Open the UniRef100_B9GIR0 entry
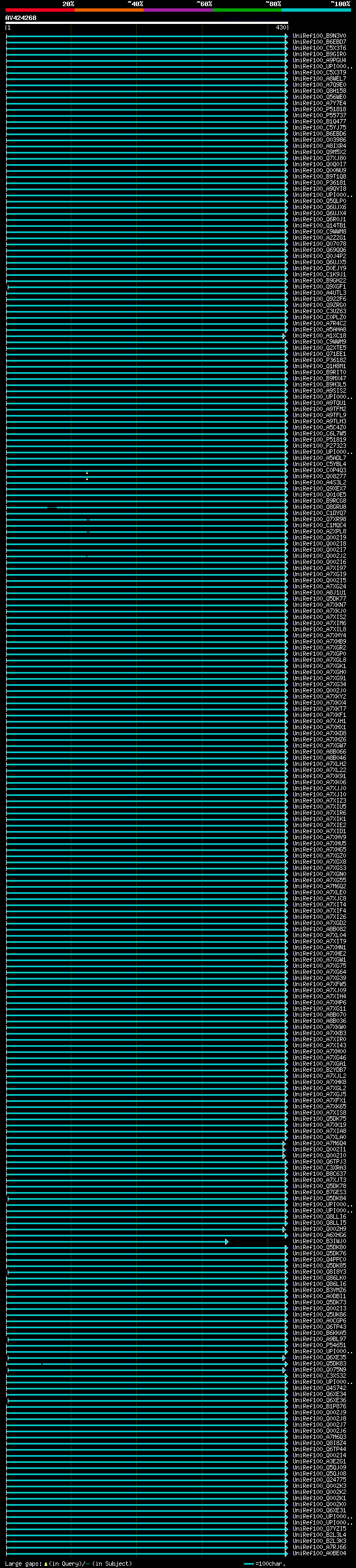This screenshot has height=1568, width=356. coord(319,54)
